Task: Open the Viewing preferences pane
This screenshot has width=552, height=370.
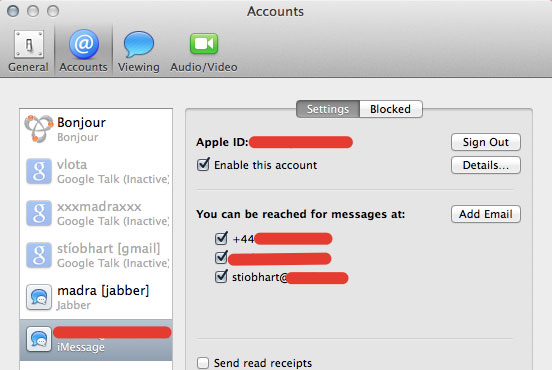Action: click(x=138, y=51)
